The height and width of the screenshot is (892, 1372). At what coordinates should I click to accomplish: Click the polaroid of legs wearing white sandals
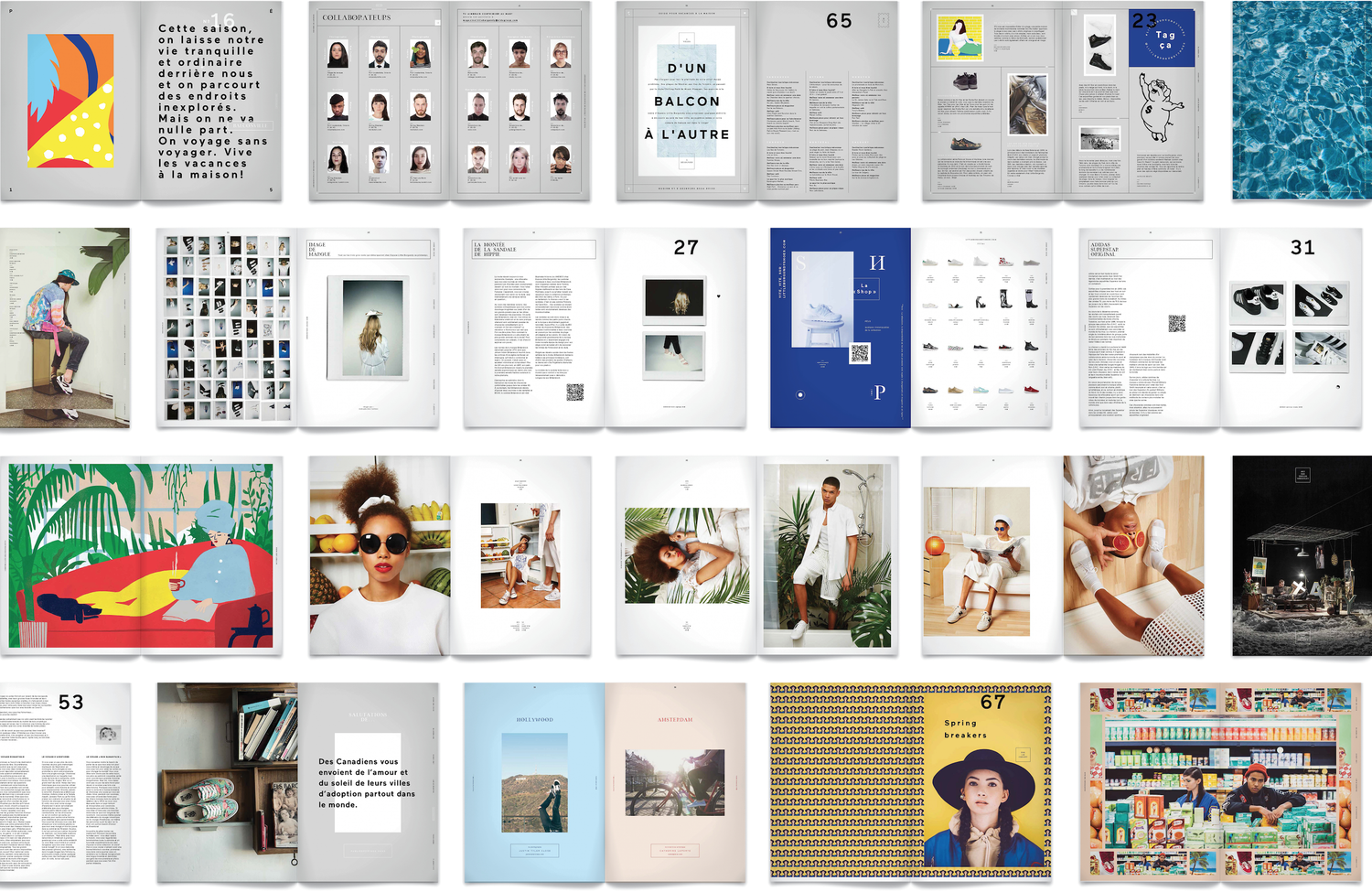click(674, 356)
